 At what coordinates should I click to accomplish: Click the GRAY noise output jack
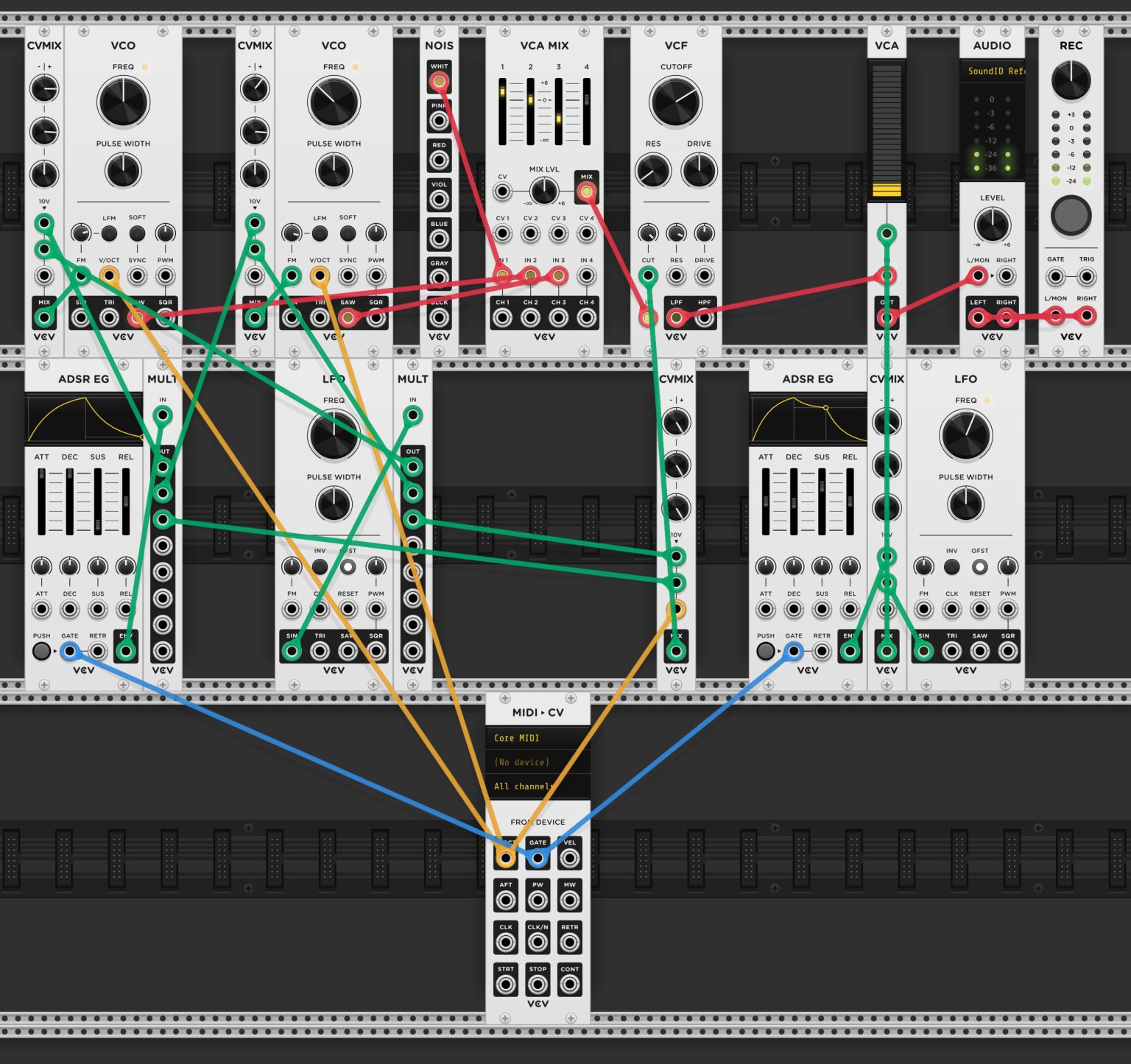[439, 278]
